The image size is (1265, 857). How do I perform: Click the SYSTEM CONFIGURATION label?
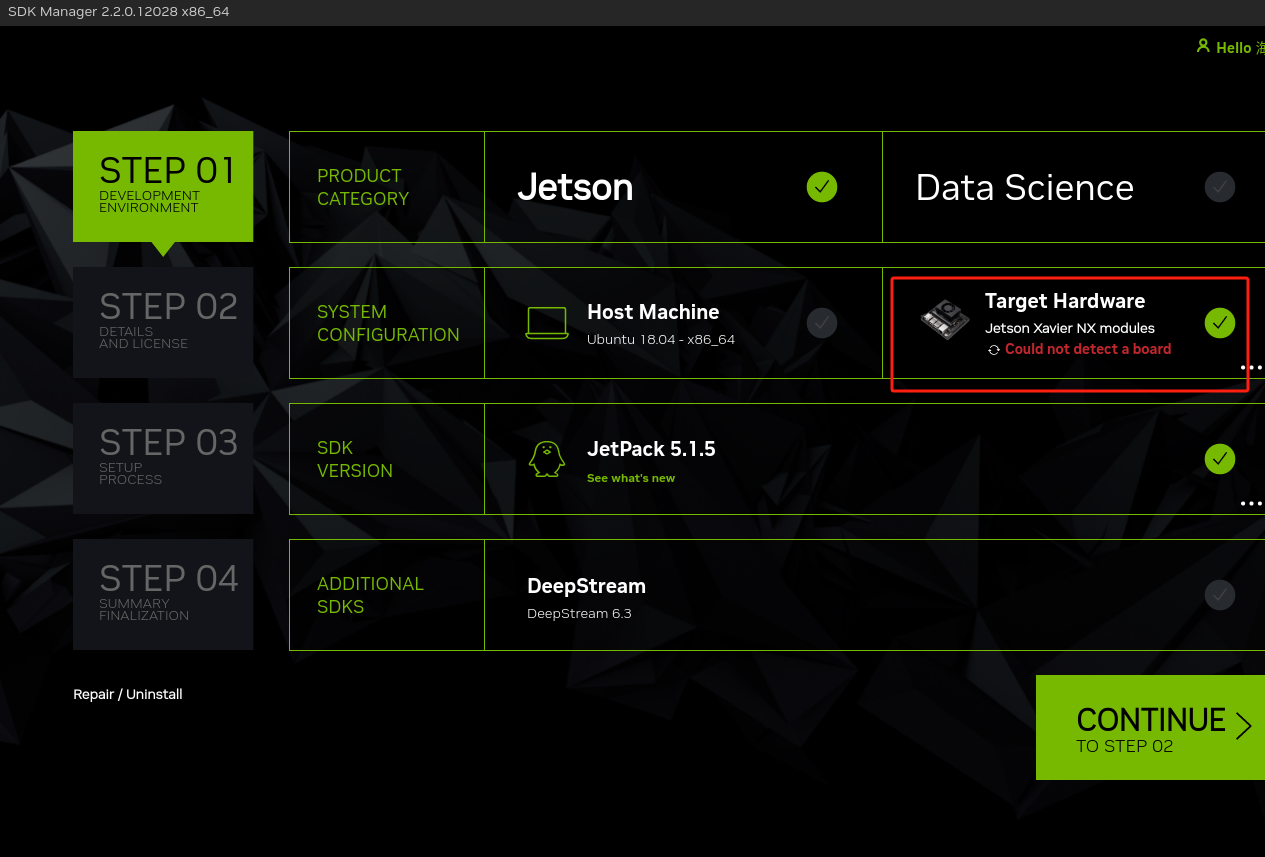coord(388,323)
